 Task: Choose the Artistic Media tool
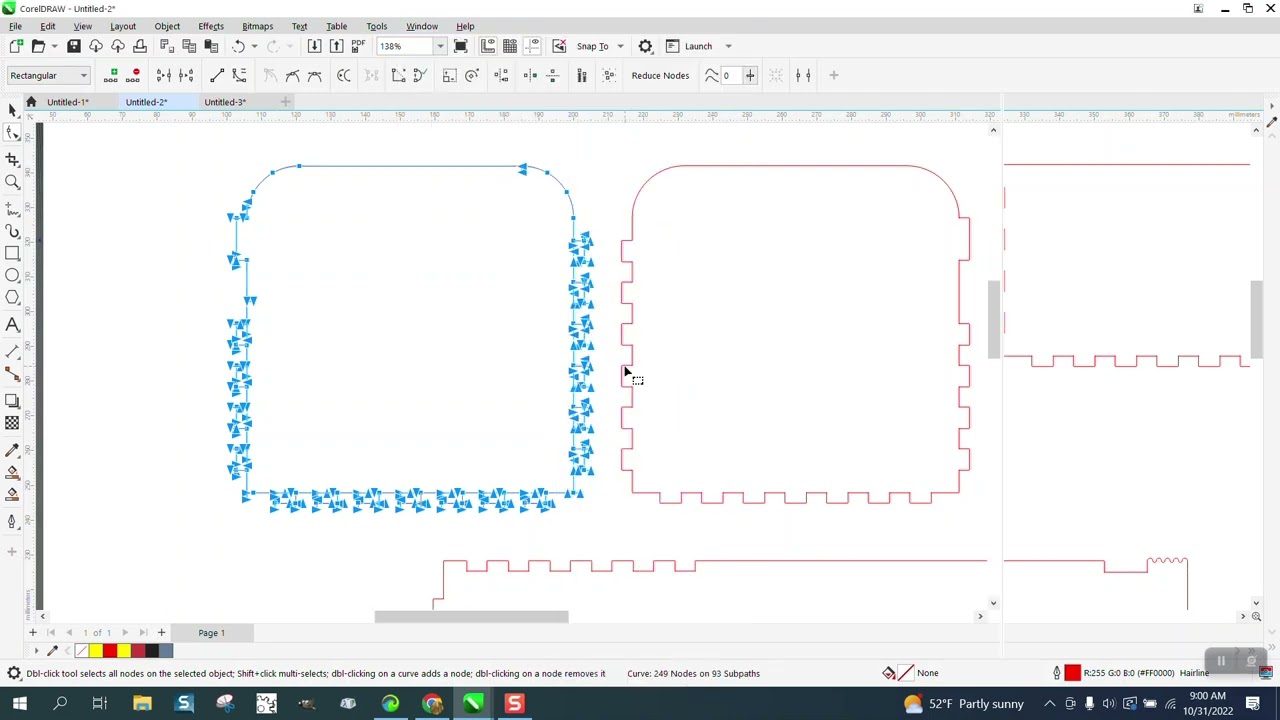point(12,232)
